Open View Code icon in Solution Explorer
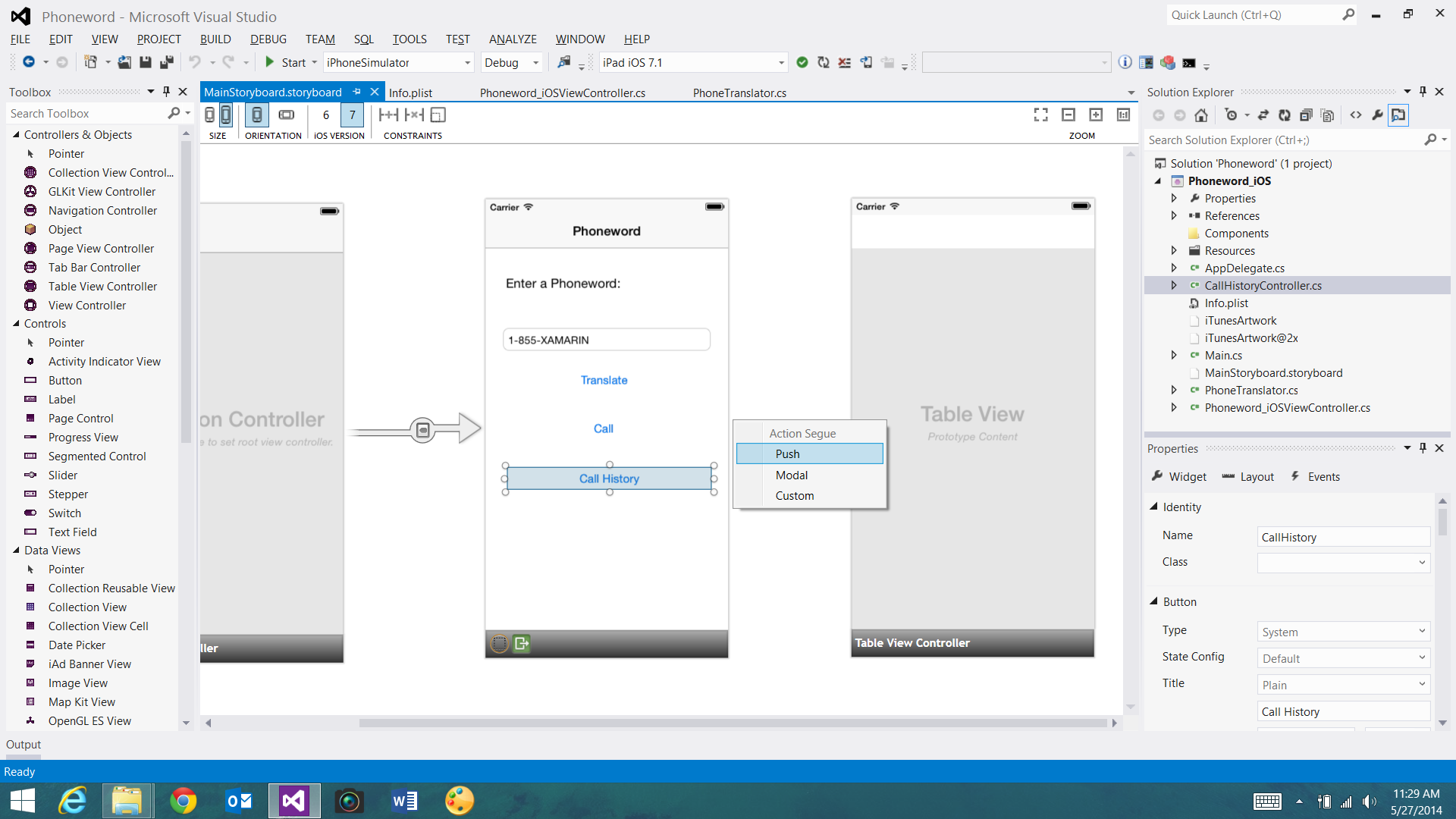This screenshot has height=819, width=1456. [x=1356, y=115]
